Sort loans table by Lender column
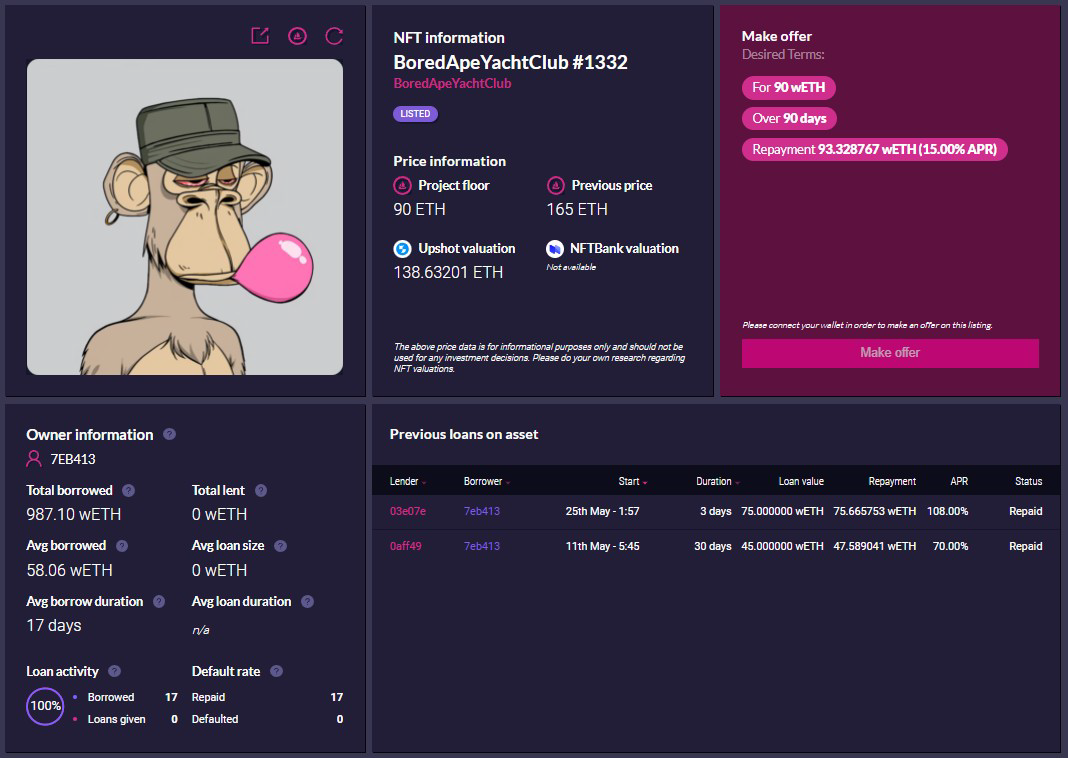 coord(407,481)
